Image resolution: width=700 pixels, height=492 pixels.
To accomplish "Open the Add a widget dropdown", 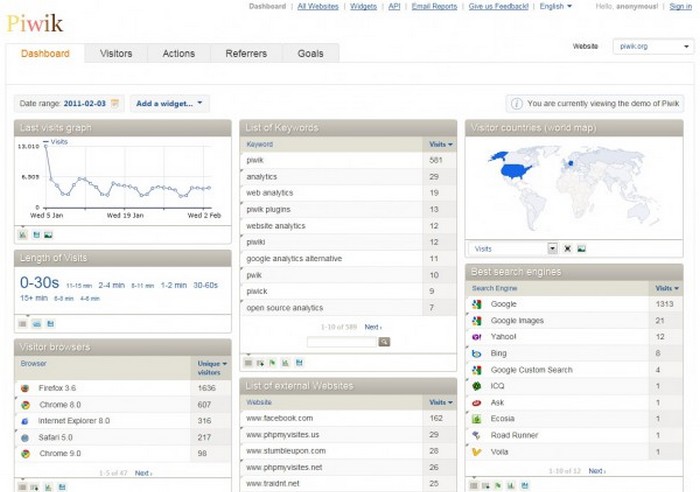I will click(169, 104).
